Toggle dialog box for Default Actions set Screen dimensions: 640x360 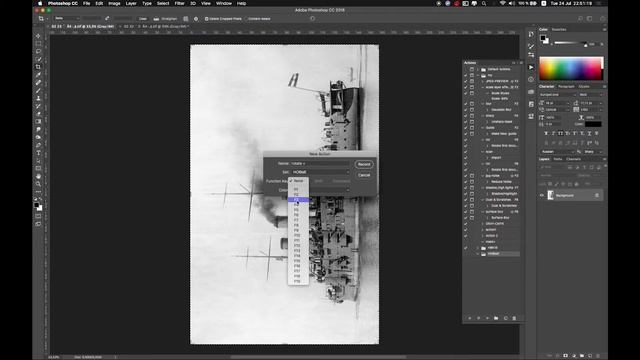pos(472,69)
